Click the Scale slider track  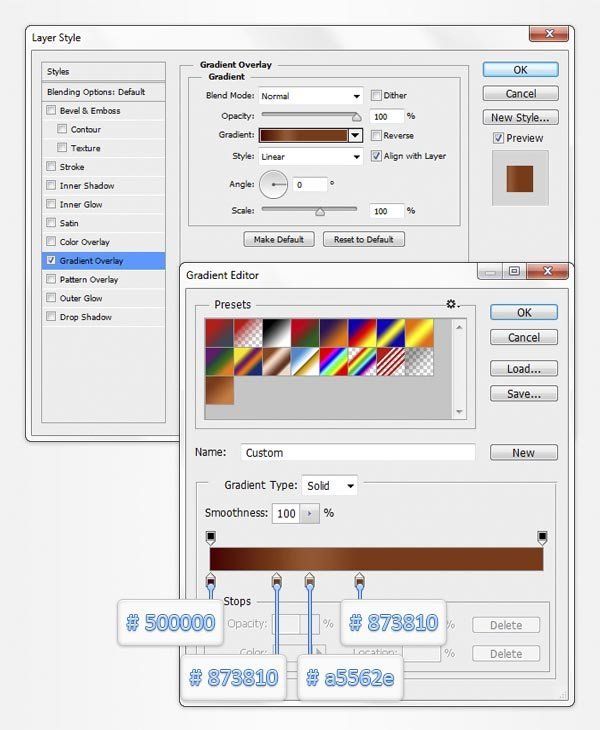point(310,210)
